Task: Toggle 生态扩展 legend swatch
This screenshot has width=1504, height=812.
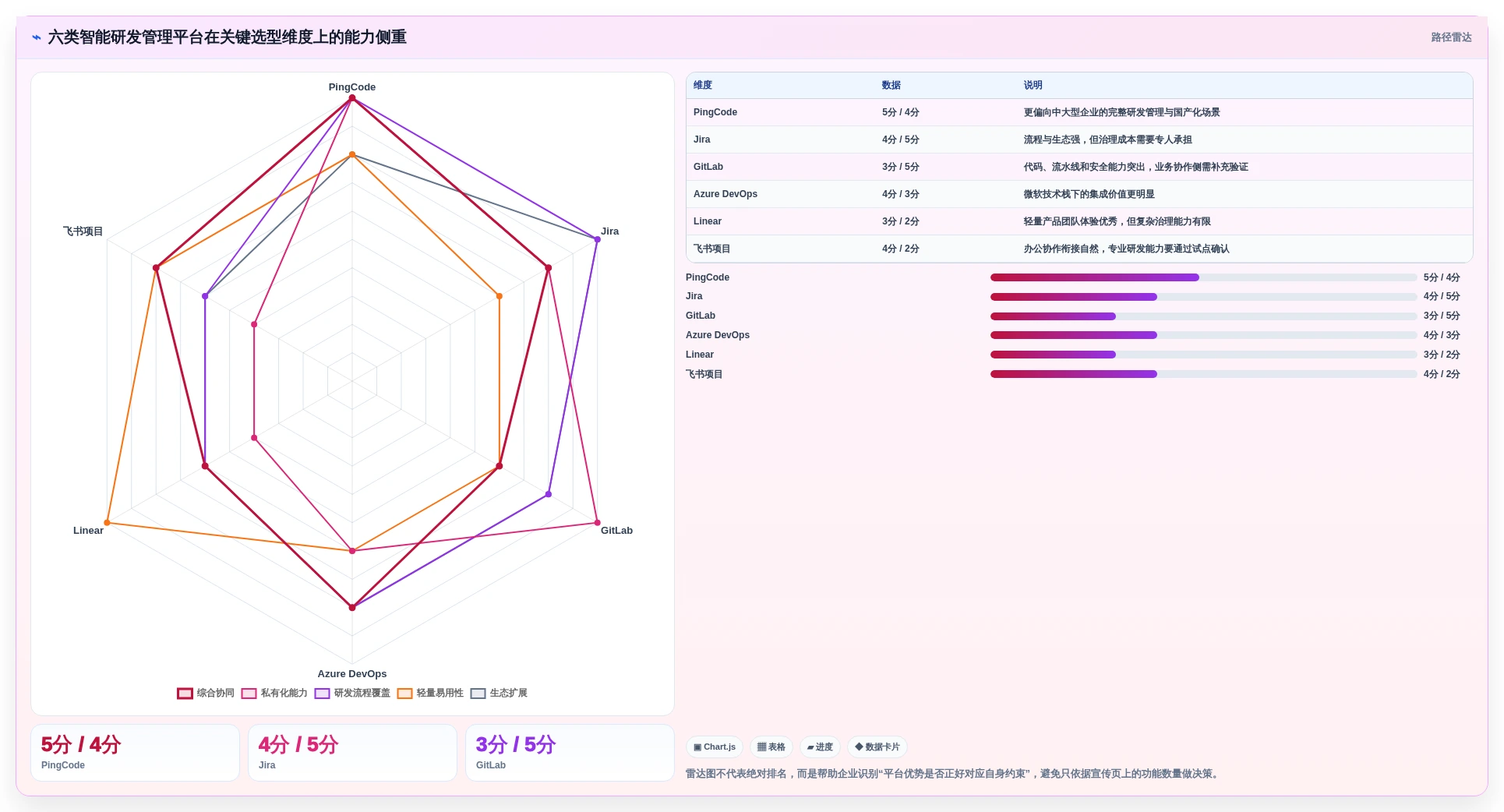Action: click(x=478, y=694)
